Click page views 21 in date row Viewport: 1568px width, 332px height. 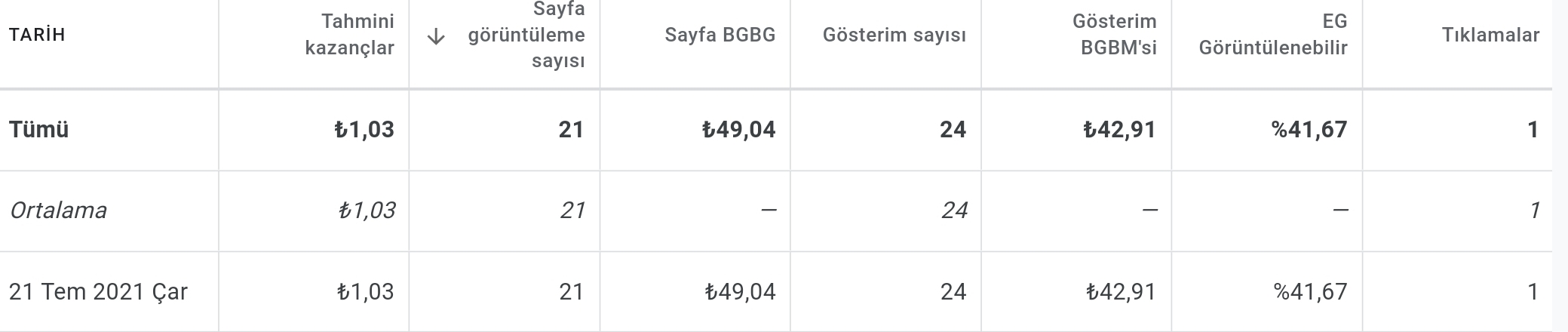pos(572,291)
